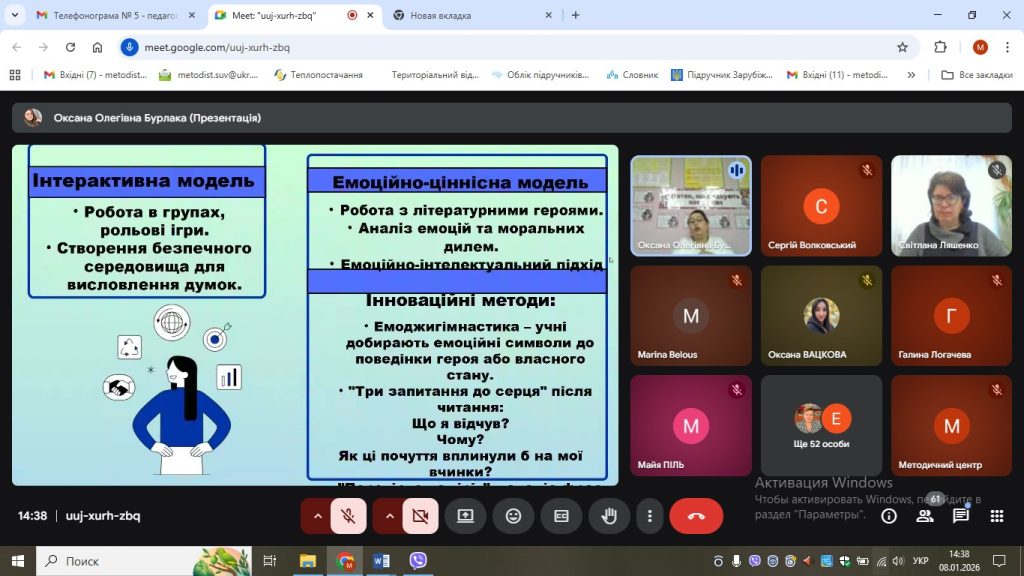
Task: Raise hand in the meeting
Action: click(x=609, y=516)
